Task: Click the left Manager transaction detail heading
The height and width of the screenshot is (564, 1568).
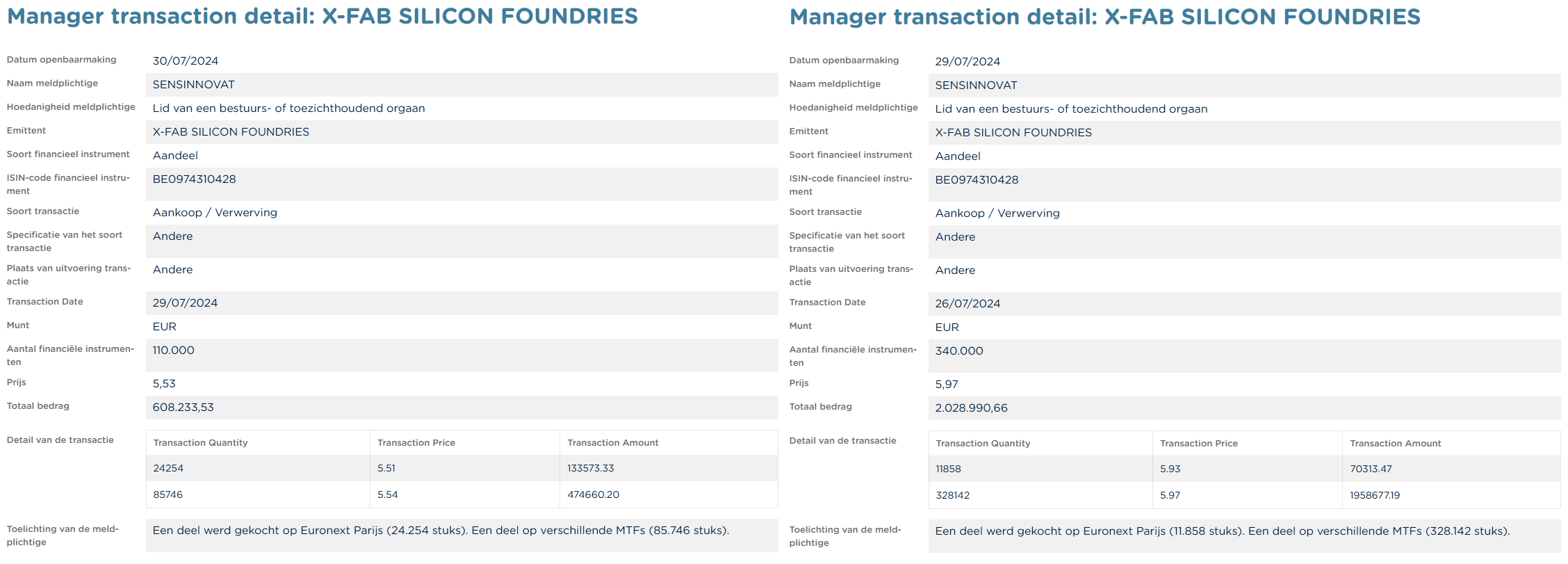Action: pyautogui.click(x=322, y=16)
